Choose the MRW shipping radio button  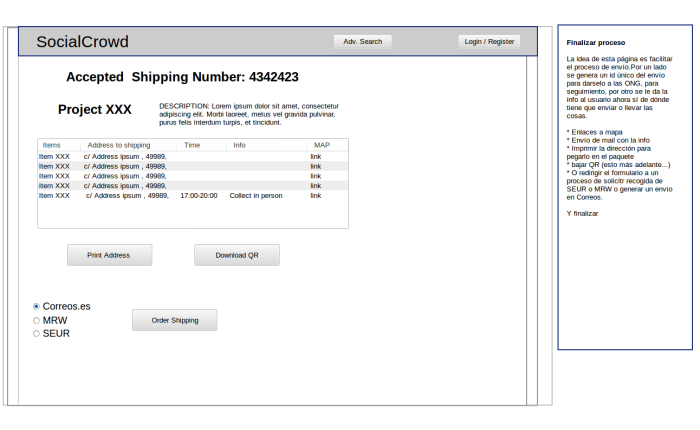point(37,320)
